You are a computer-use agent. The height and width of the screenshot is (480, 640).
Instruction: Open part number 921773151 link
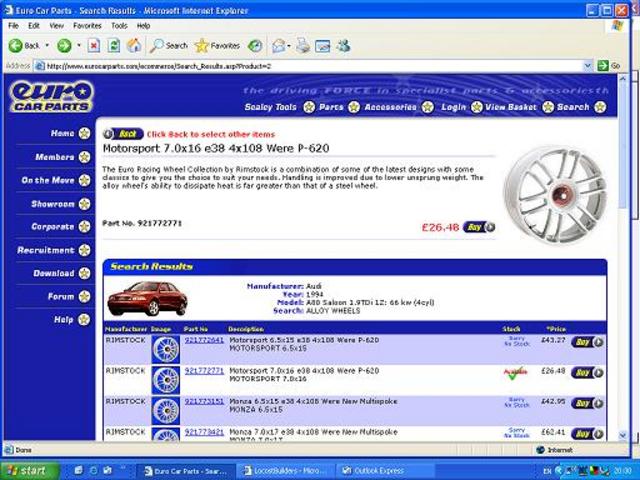pyautogui.click(x=204, y=401)
